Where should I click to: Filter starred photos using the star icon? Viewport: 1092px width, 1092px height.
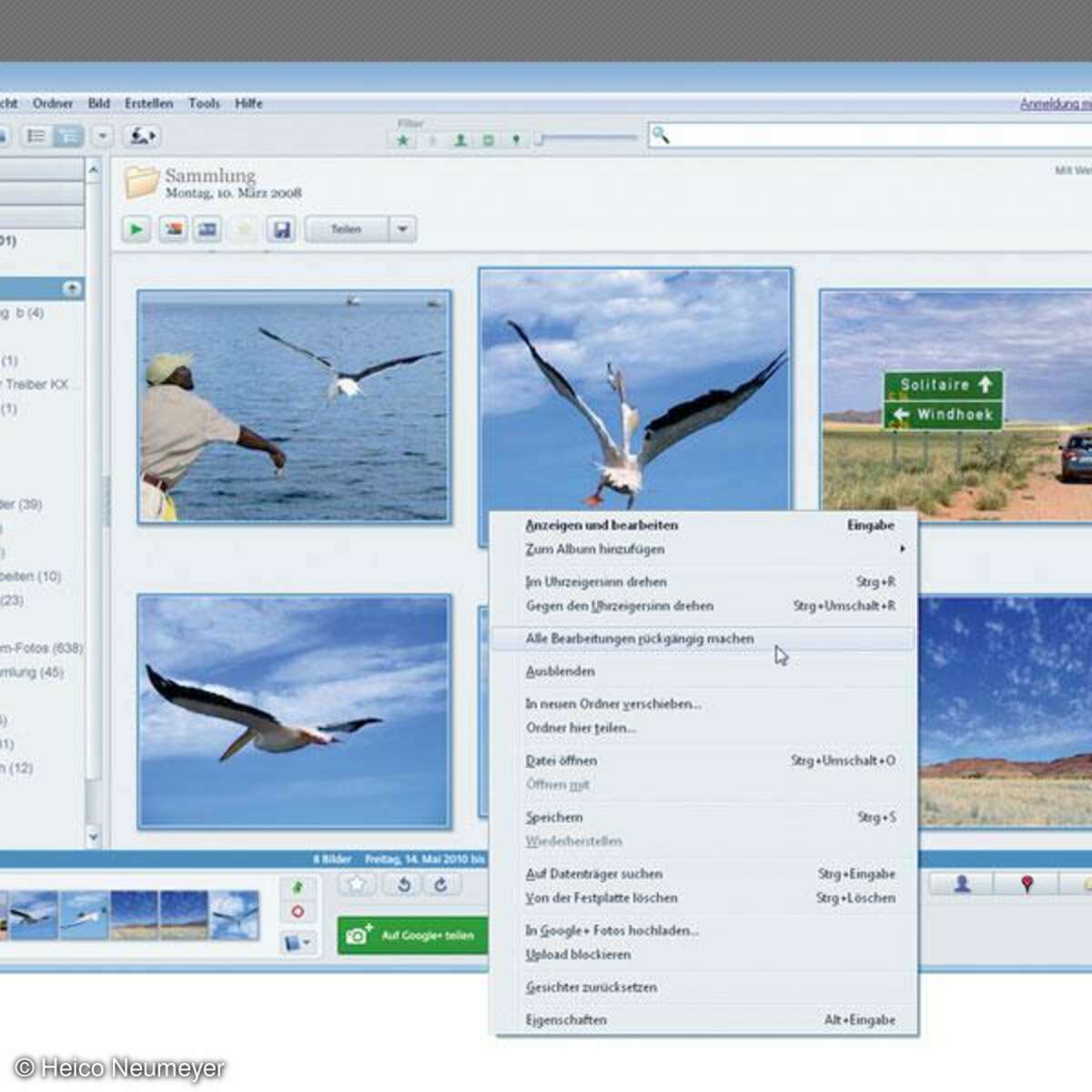[400, 139]
